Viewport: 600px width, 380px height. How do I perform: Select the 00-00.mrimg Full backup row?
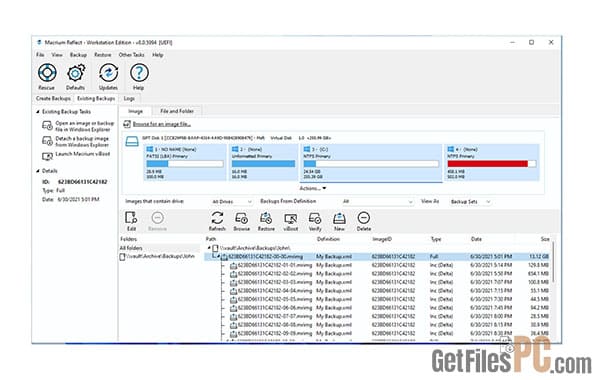(x=377, y=256)
